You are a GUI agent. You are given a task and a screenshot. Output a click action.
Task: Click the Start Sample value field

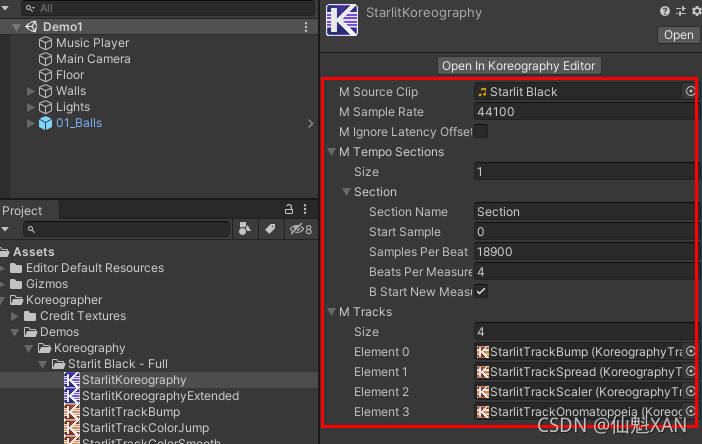pos(586,231)
